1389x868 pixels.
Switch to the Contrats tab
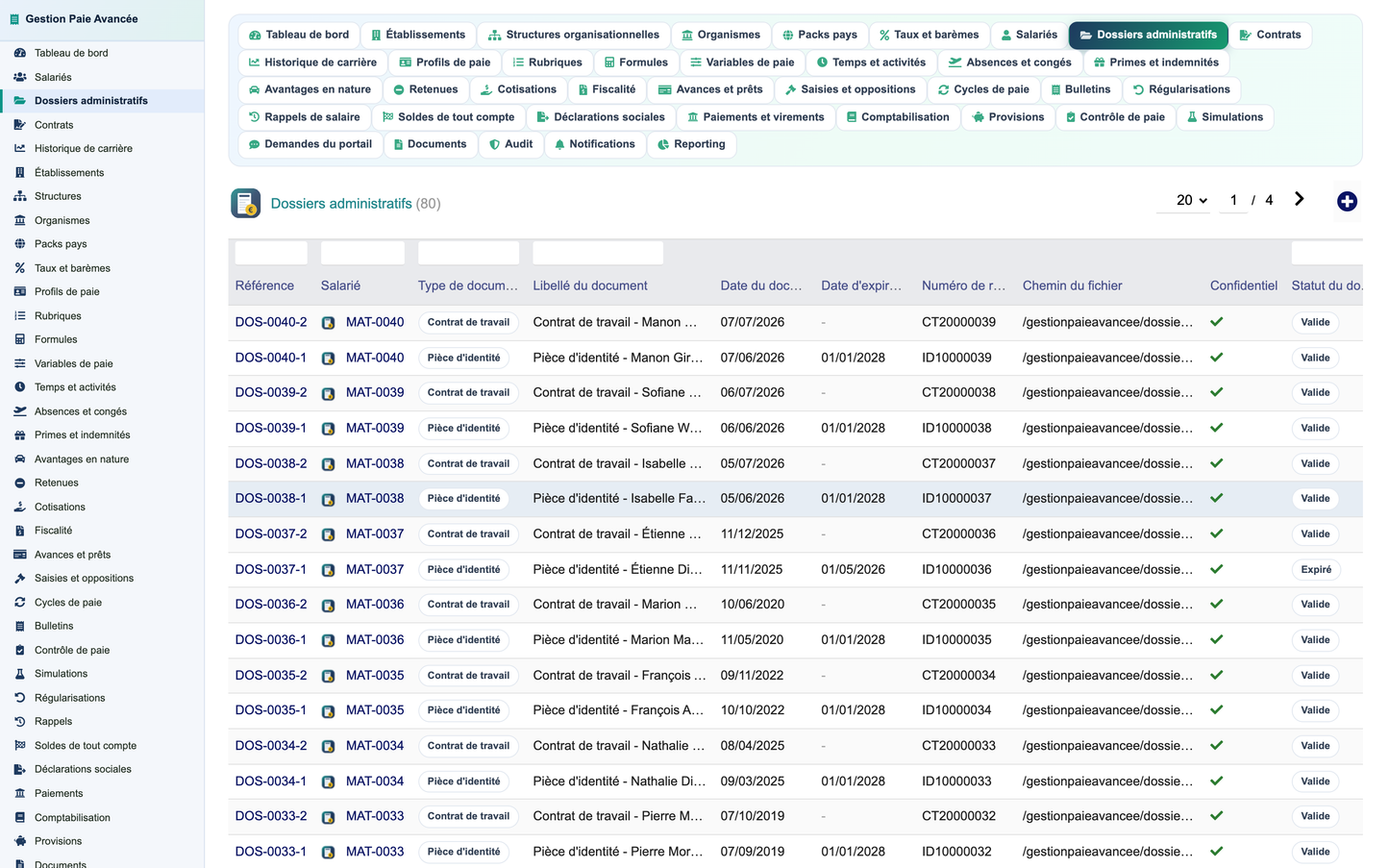[1270, 35]
